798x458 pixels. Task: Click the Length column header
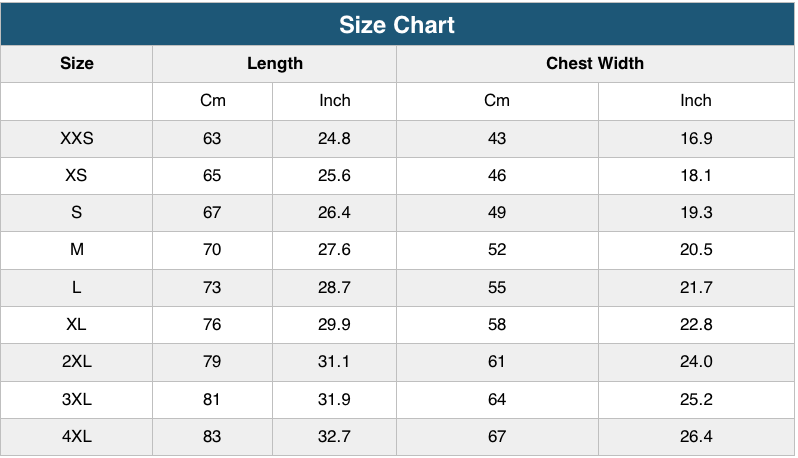tap(275, 64)
